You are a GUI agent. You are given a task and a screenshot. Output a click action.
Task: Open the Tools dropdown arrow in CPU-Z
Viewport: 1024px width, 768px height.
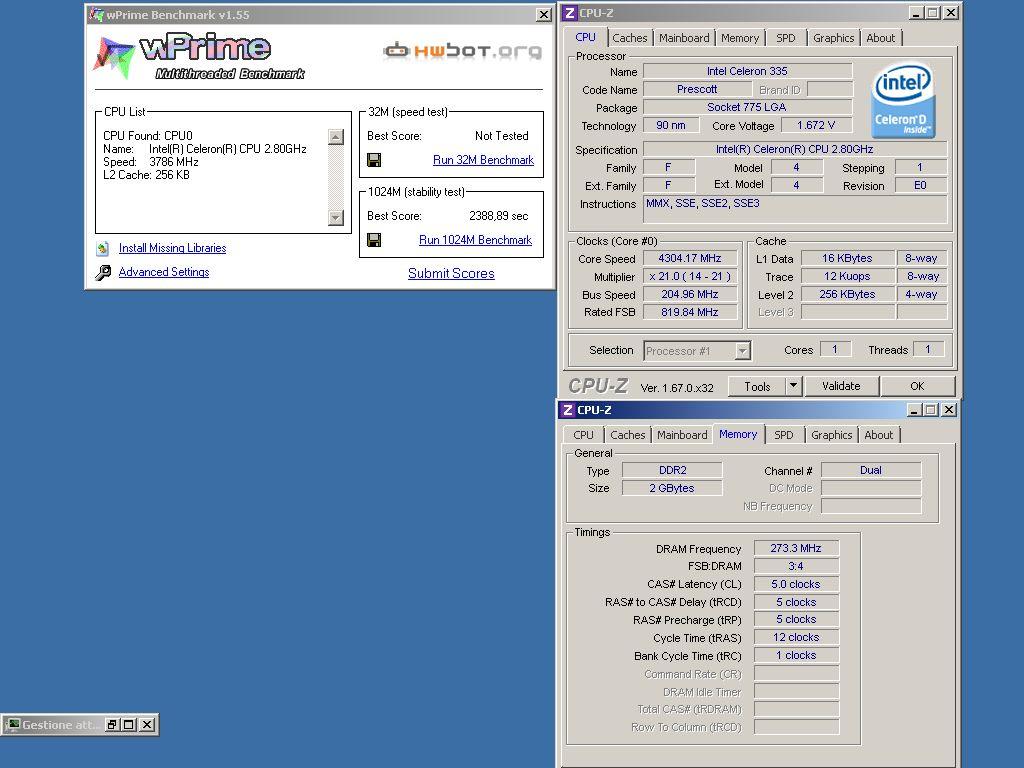point(793,386)
